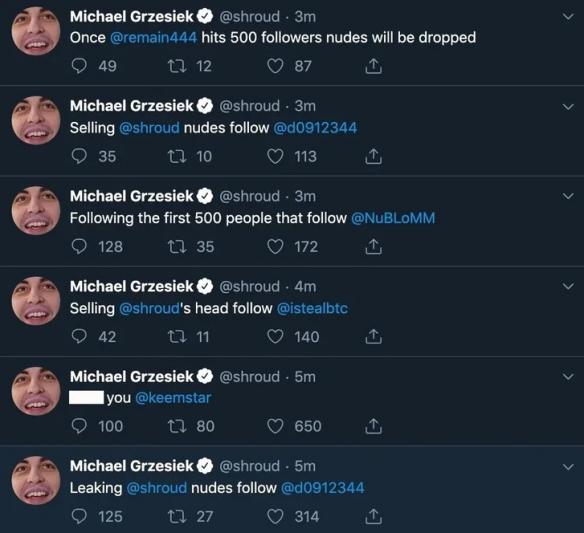Reply to the tweet mentioning @remain444

(x=79, y=66)
